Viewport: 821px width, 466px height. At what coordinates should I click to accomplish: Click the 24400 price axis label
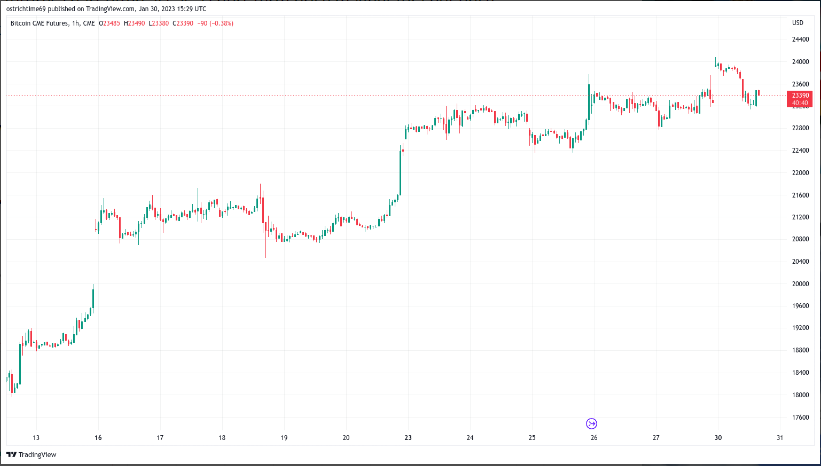799,39
